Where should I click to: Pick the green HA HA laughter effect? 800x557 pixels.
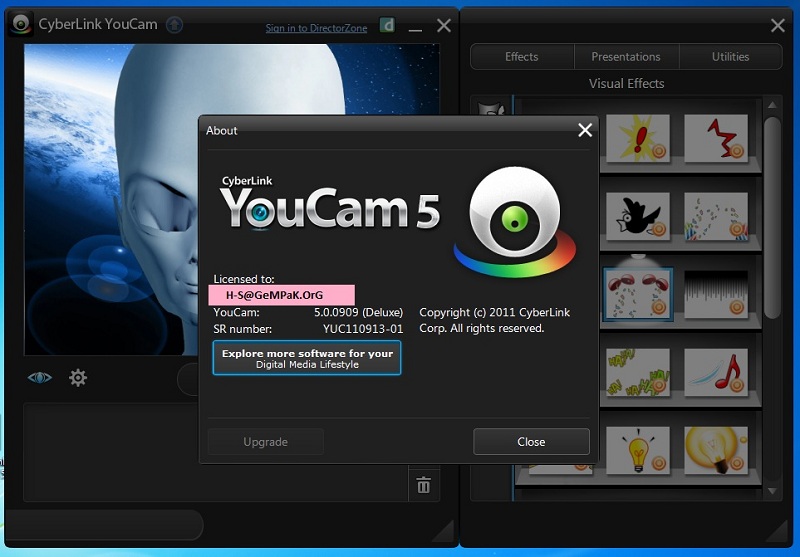(x=638, y=372)
